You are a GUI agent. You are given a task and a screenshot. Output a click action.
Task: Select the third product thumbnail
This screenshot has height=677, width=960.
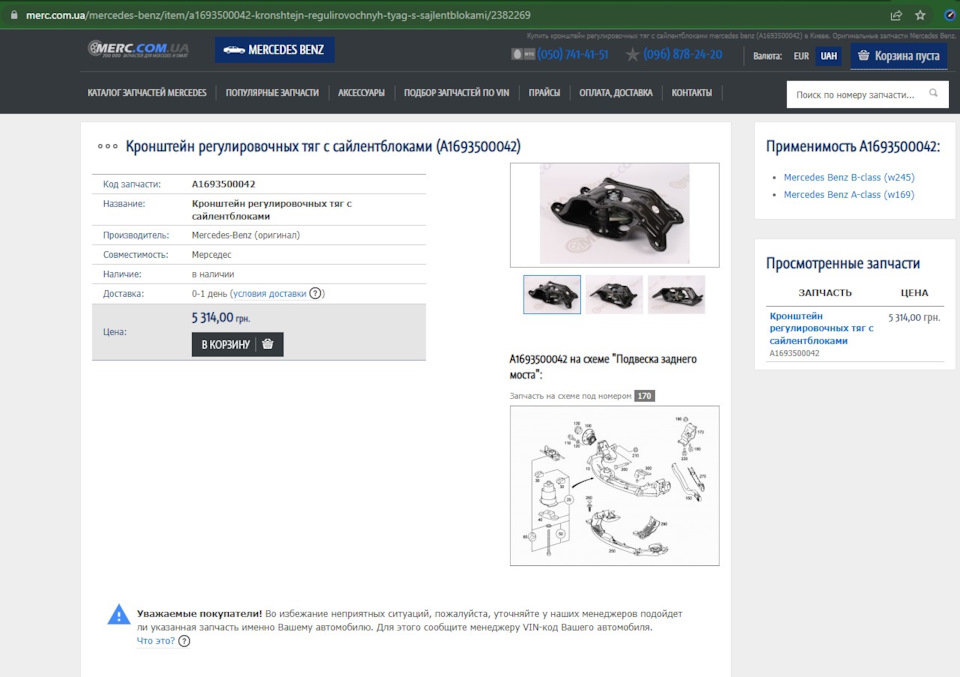677,294
